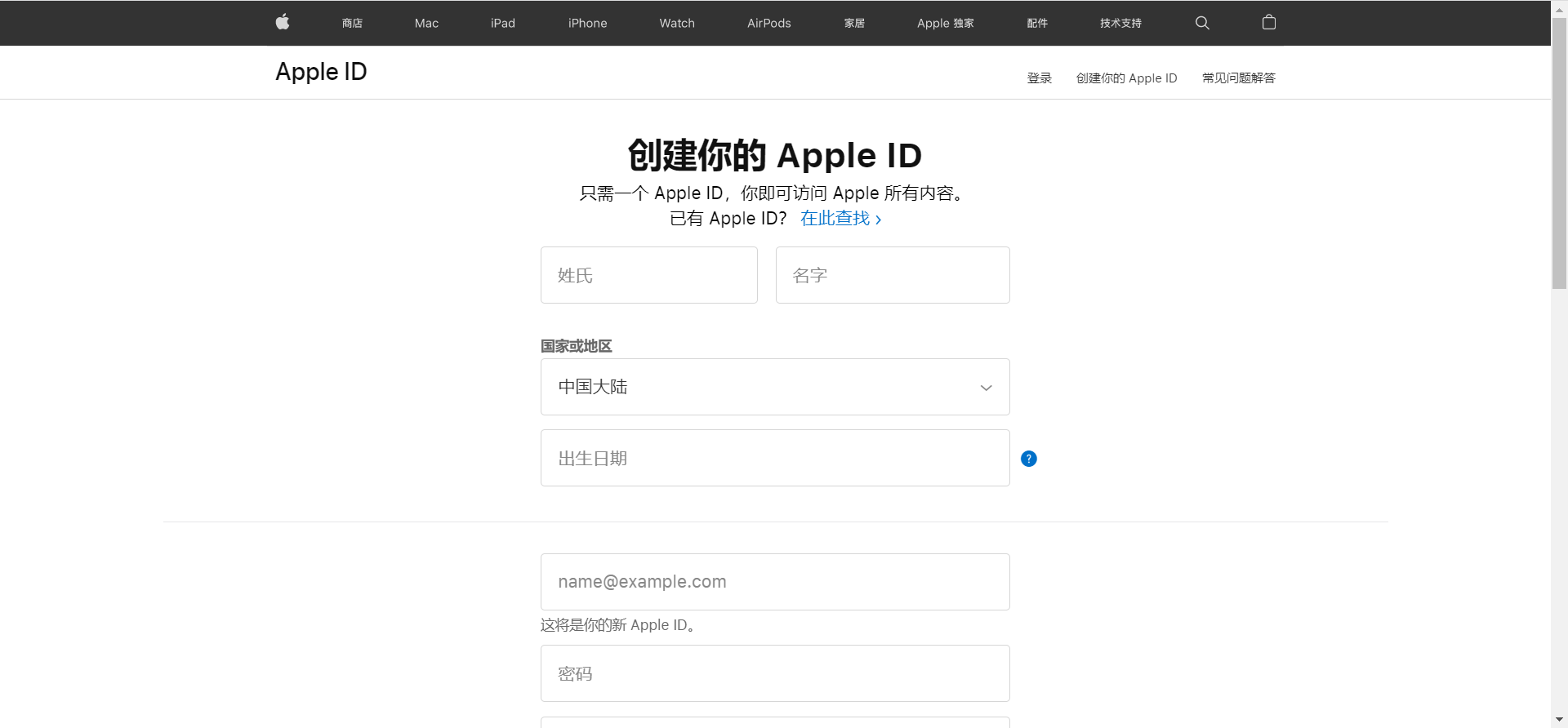Open the shopping bag icon
Screen dimensions: 1568x728
1269,22
